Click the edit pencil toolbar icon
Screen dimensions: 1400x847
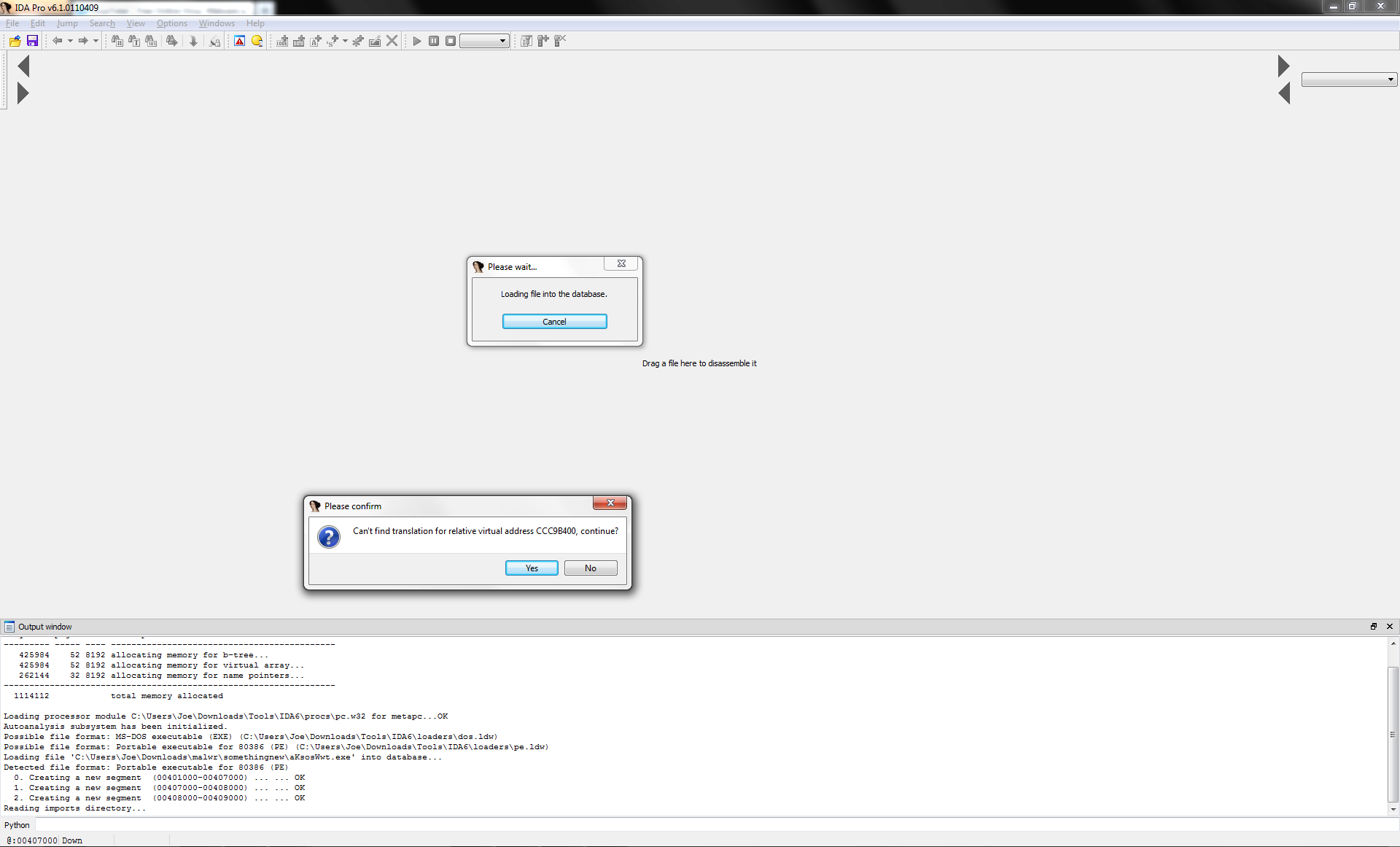coord(375,41)
